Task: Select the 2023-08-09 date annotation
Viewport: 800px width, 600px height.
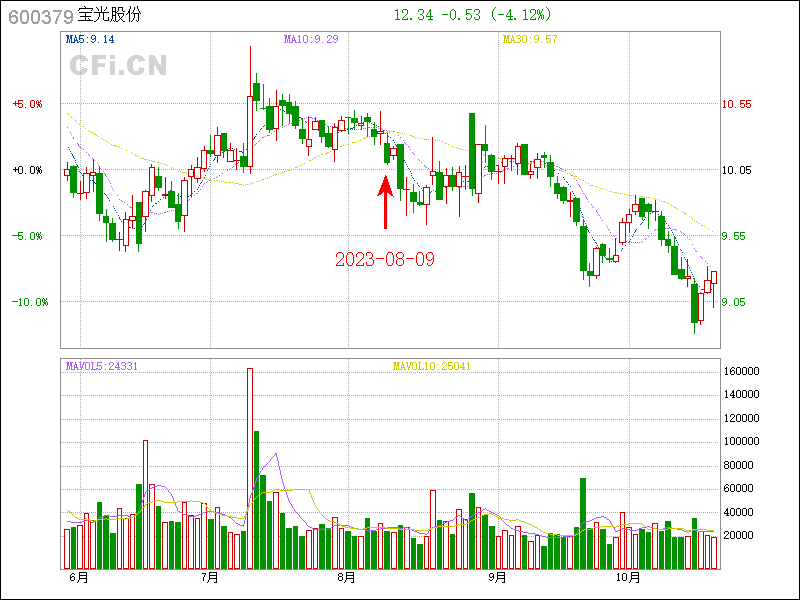Action: click(x=385, y=259)
